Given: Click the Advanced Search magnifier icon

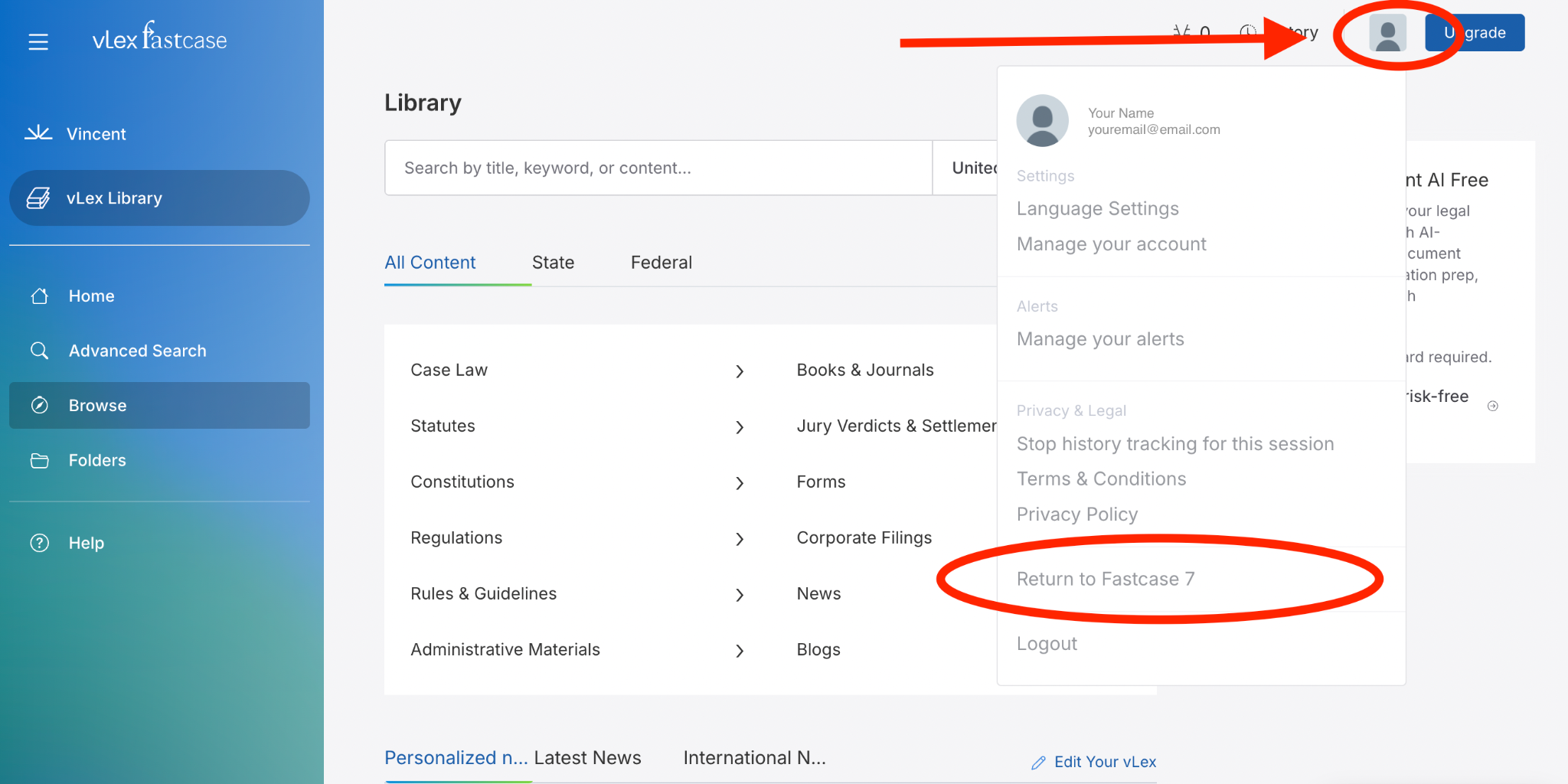Looking at the screenshot, I should (x=40, y=351).
